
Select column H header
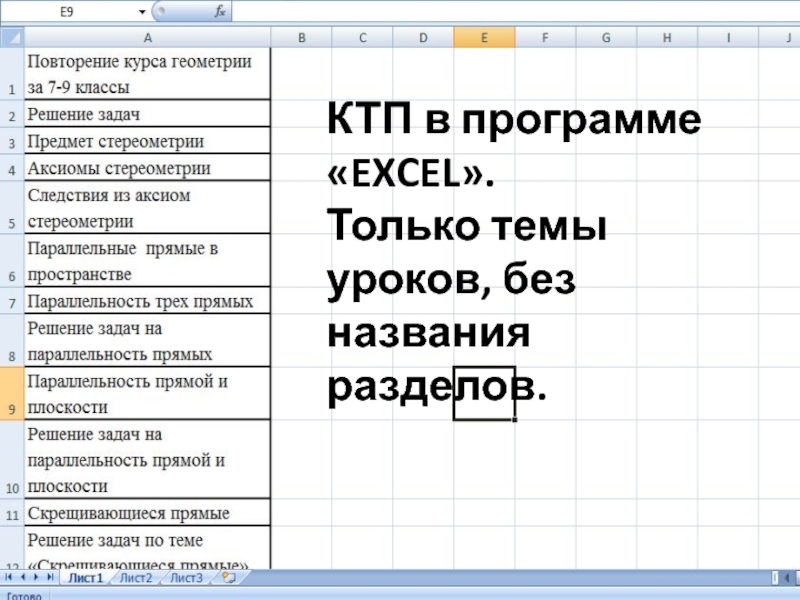coord(667,37)
